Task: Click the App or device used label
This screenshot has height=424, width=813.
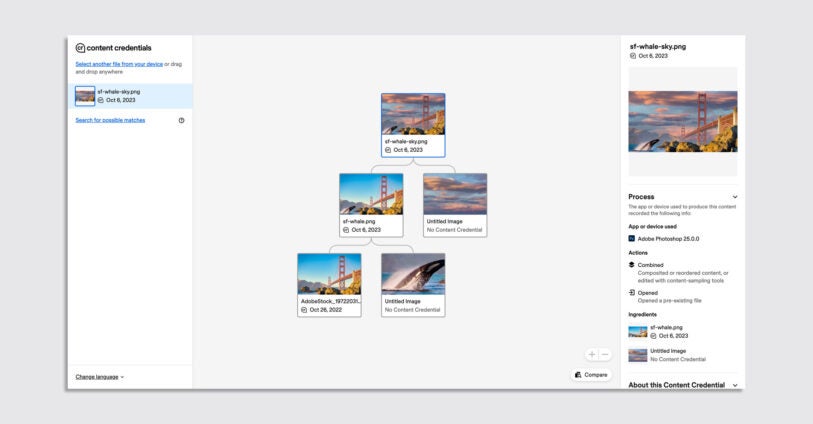Action: point(652,227)
